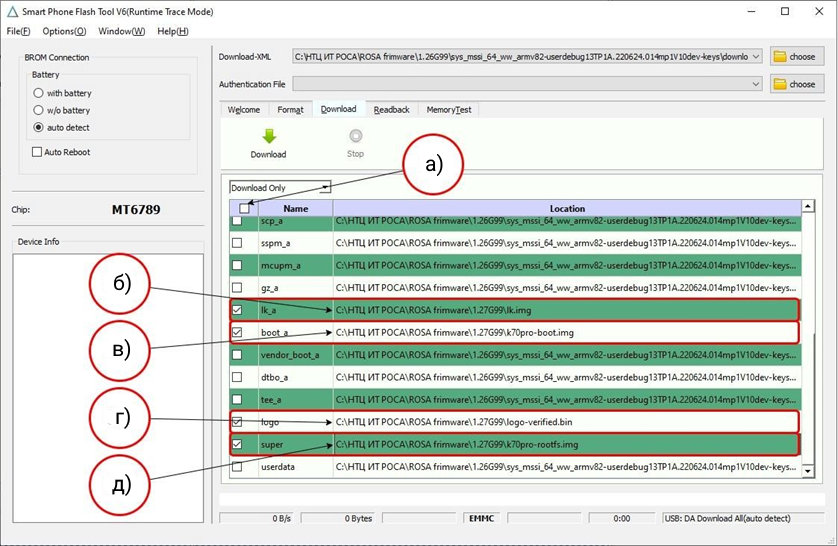Image resolution: width=838 pixels, height=546 pixels.
Task: Switch to the Format tab
Action: point(290,109)
